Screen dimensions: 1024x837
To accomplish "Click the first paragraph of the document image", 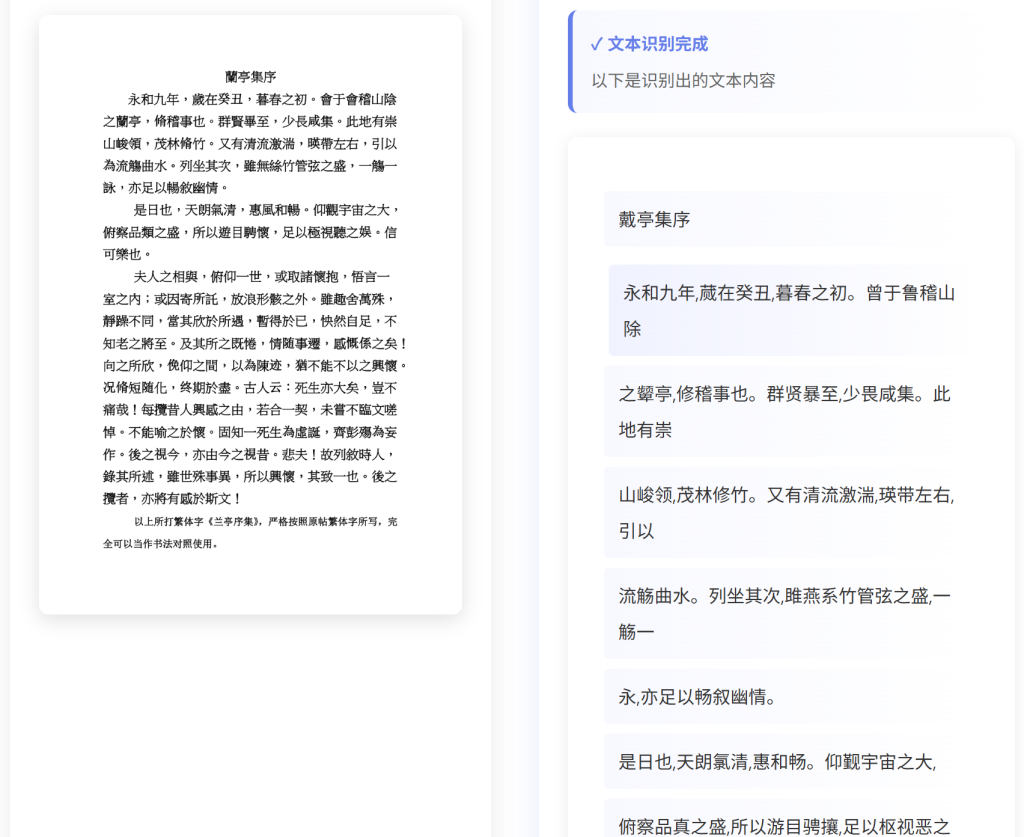I will click(x=247, y=140).
